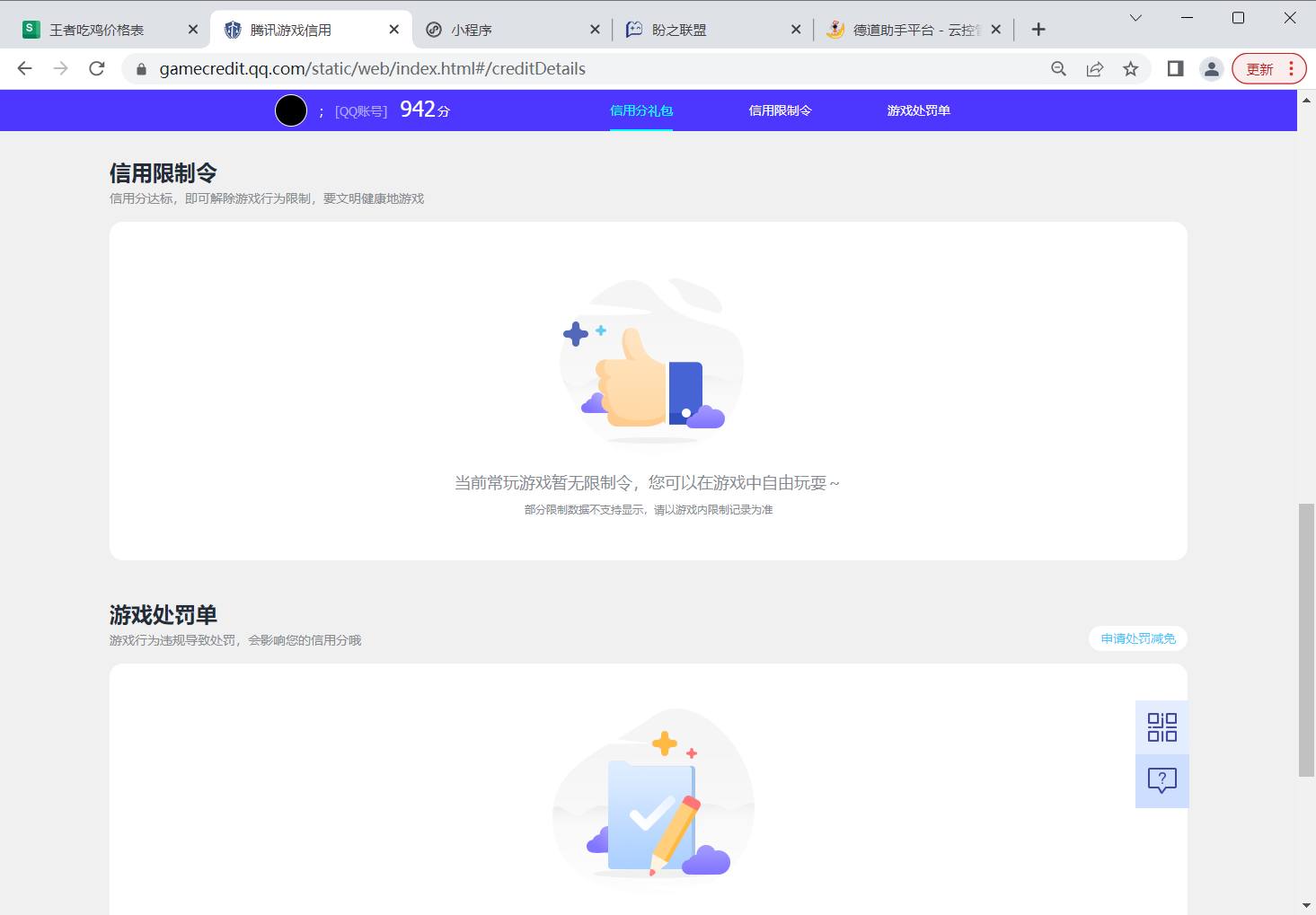Open Chrome's three-dot menu

pos(1292,68)
